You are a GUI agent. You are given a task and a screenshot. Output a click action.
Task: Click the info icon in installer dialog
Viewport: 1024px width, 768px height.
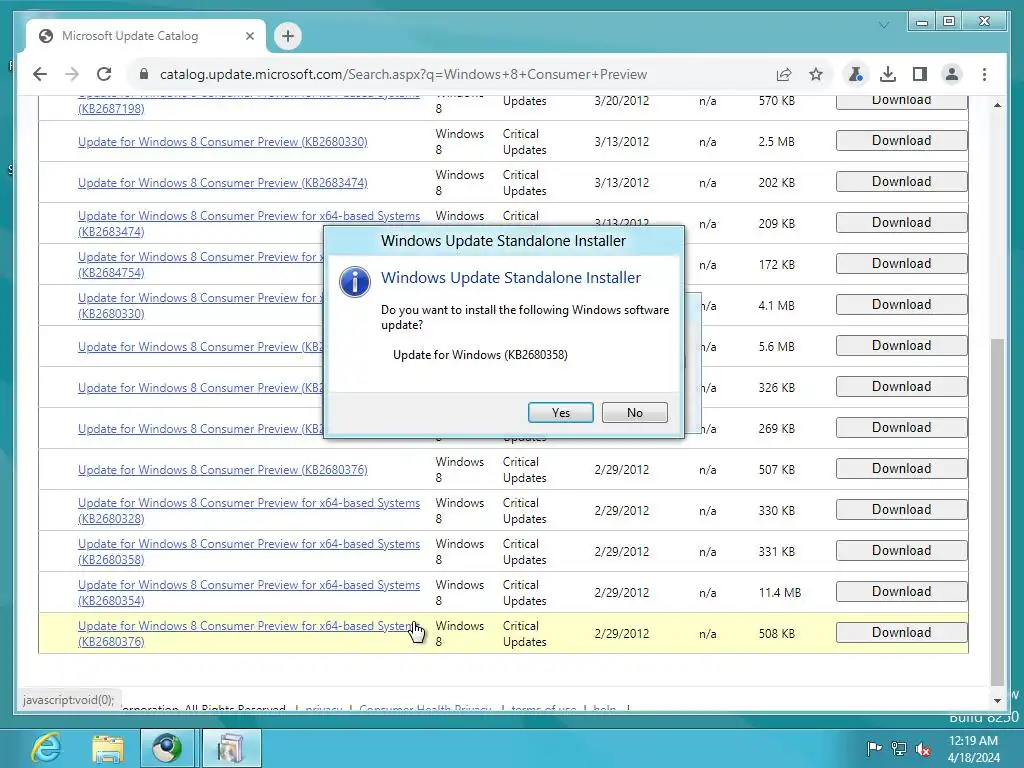point(355,282)
